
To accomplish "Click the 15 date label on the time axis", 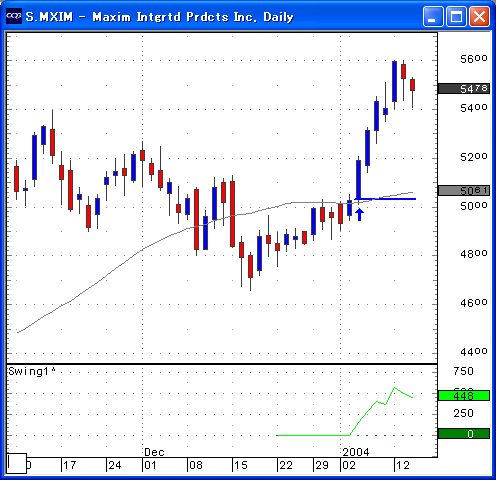I will [x=241, y=465].
